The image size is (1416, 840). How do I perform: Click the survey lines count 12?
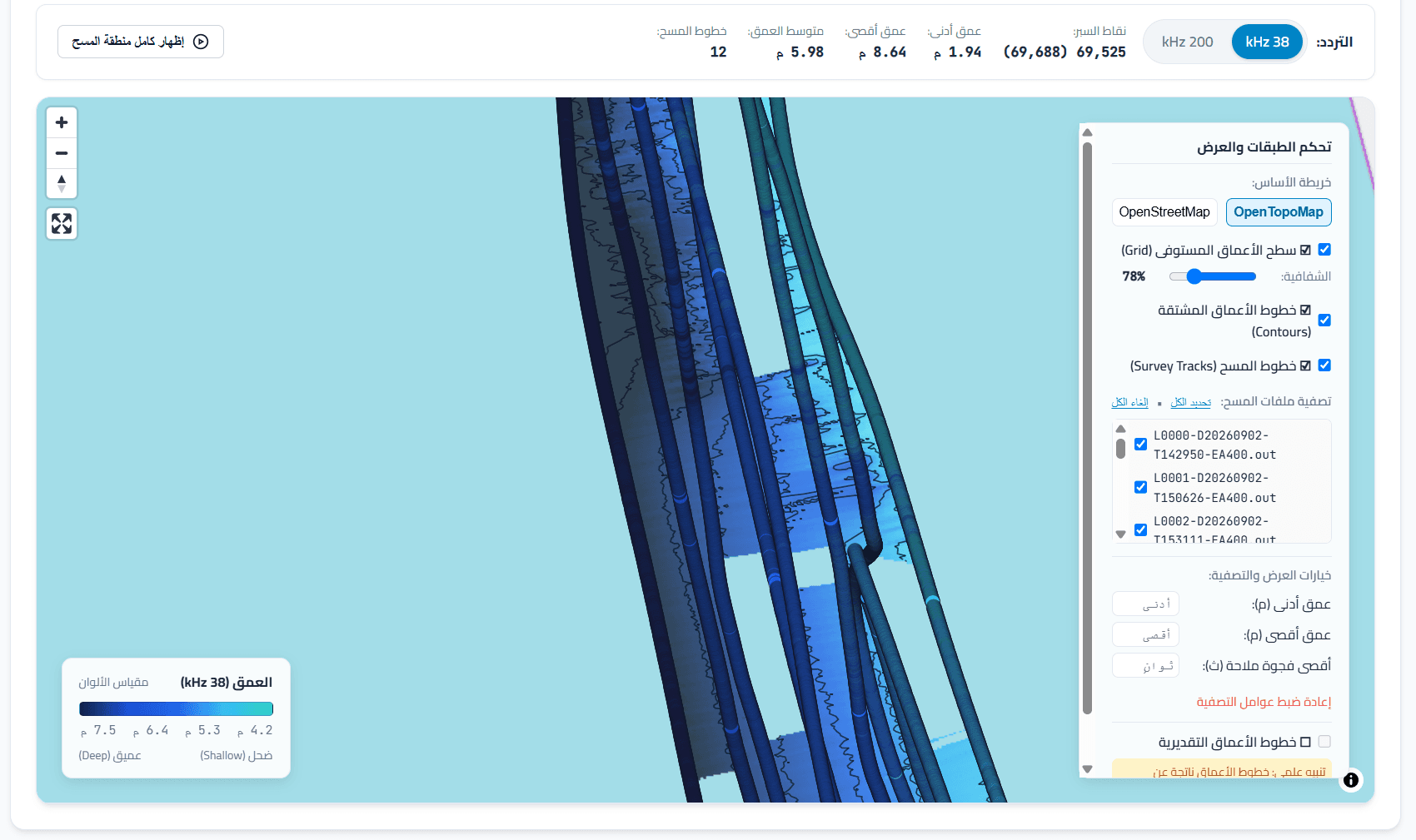(718, 52)
